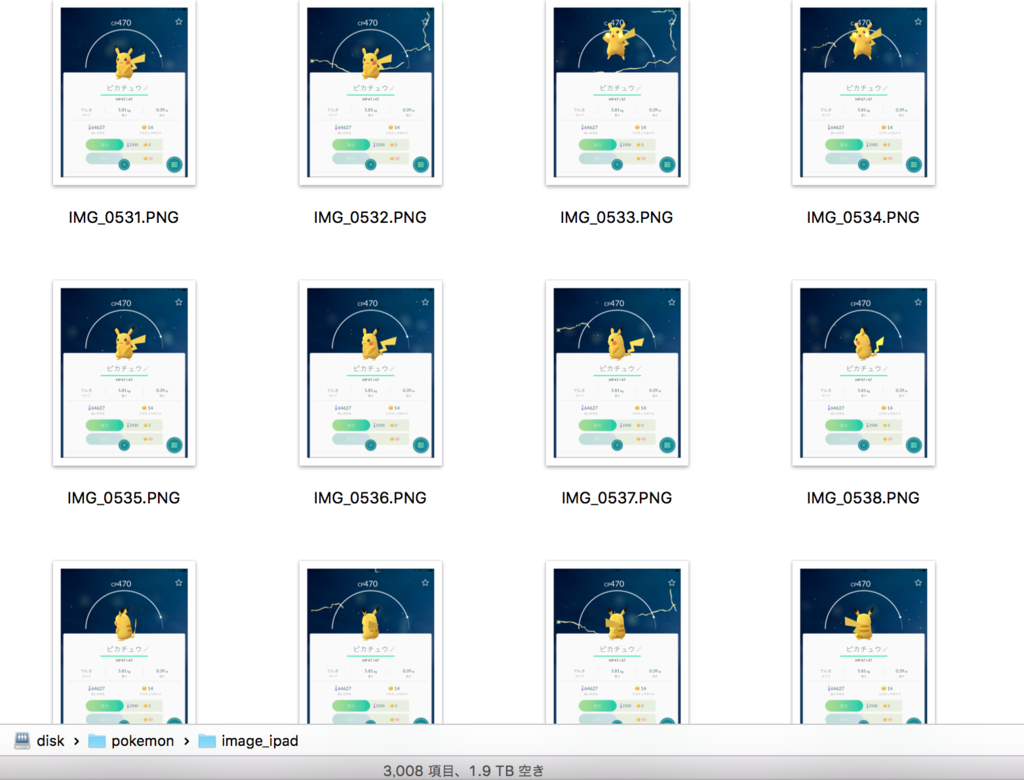Select the IMG_0536.PNG thumbnail
The height and width of the screenshot is (780, 1024).
click(370, 373)
